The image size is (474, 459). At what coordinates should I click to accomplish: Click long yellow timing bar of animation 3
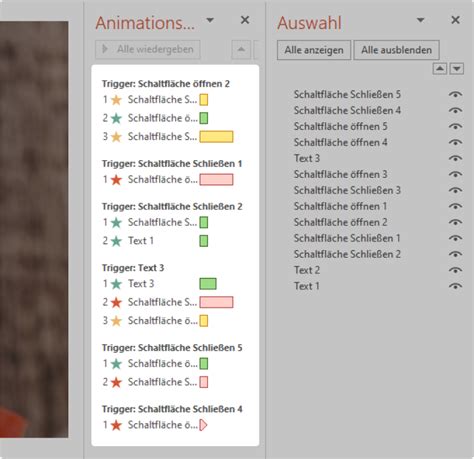[x=216, y=137]
